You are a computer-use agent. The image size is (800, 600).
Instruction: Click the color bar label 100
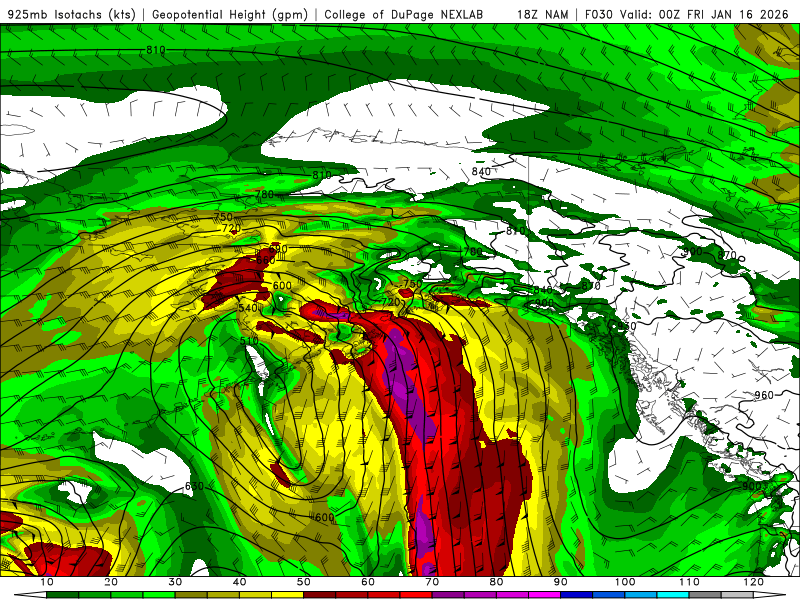click(x=625, y=582)
